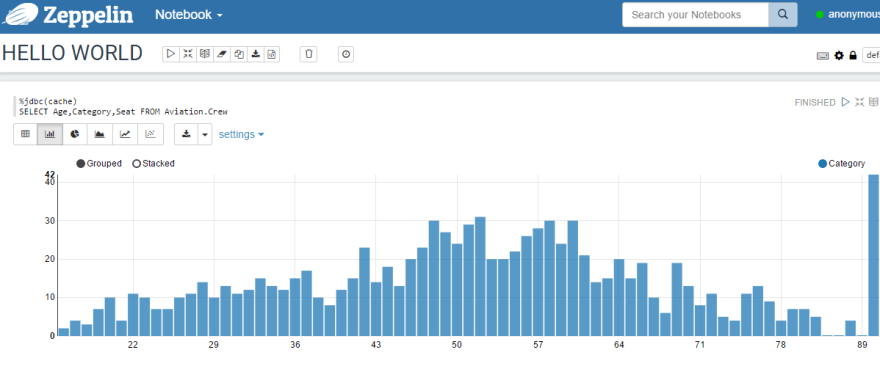Switch to line chart view
The image size is (880, 369).
[x=125, y=134]
